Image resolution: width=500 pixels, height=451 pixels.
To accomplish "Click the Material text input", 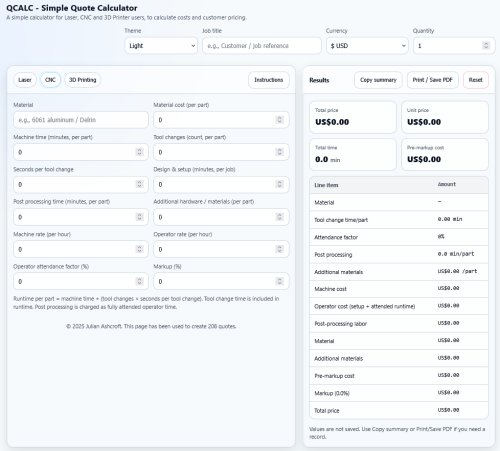I will (x=81, y=120).
